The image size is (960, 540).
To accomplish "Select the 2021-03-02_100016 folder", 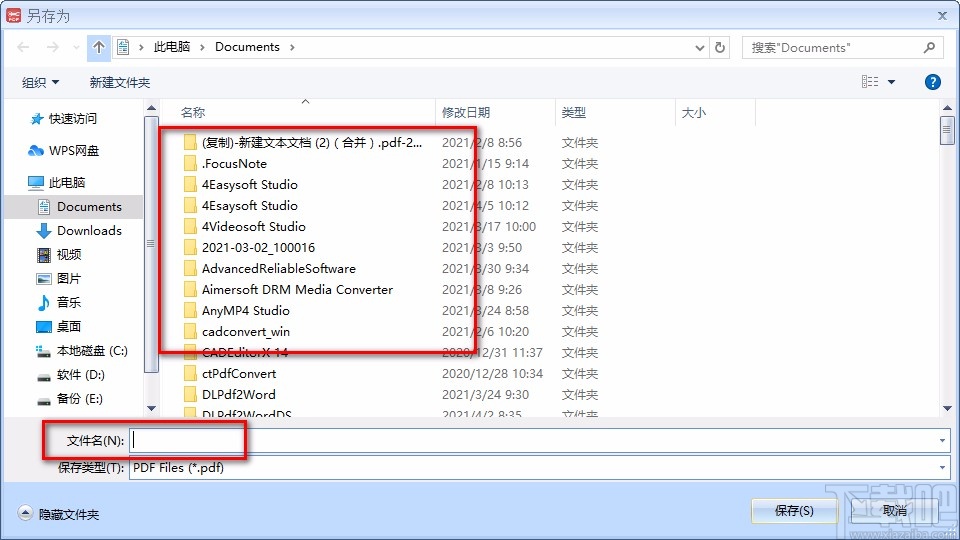I will click(x=258, y=247).
